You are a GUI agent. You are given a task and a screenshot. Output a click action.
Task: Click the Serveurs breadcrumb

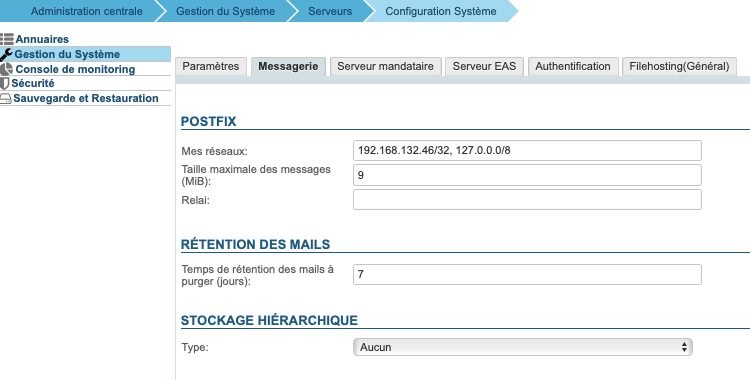pos(330,11)
